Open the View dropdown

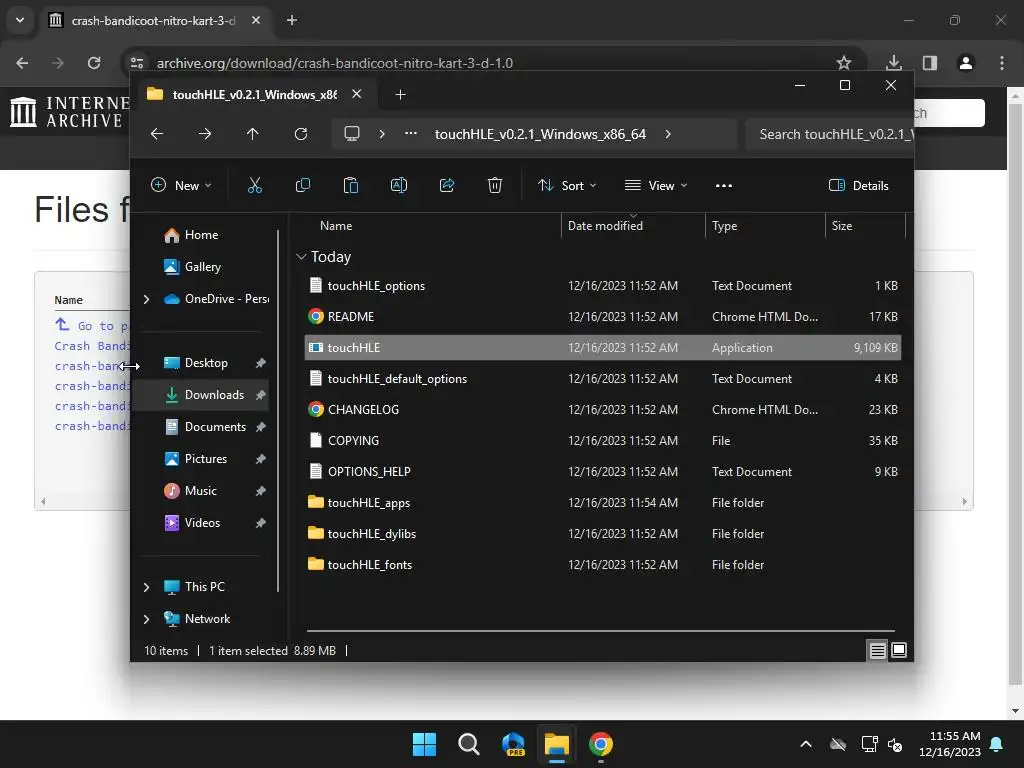(656, 185)
